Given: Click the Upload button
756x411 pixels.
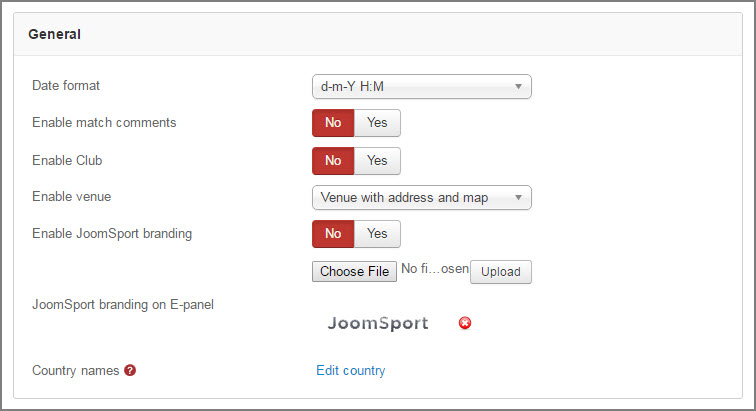Looking at the screenshot, I should tap(501, 272).
